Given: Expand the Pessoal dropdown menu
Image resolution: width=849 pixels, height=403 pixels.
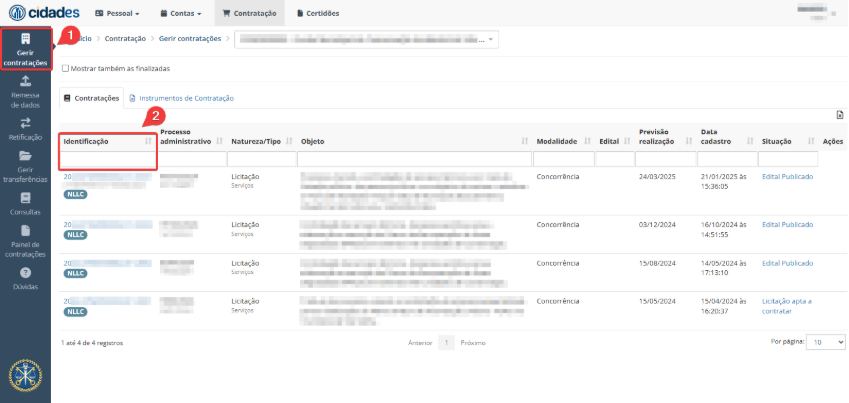Looking at the screenshot, I should tap(117, 14).
